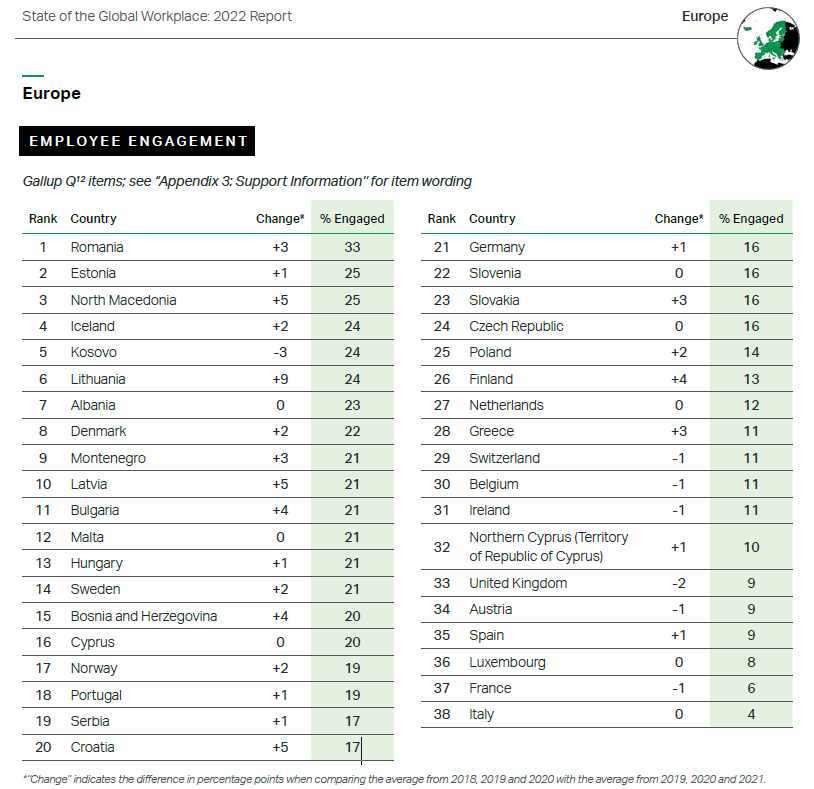Select the Romania row country name
This screenshot has height=789, width=814.
(97, 247)
